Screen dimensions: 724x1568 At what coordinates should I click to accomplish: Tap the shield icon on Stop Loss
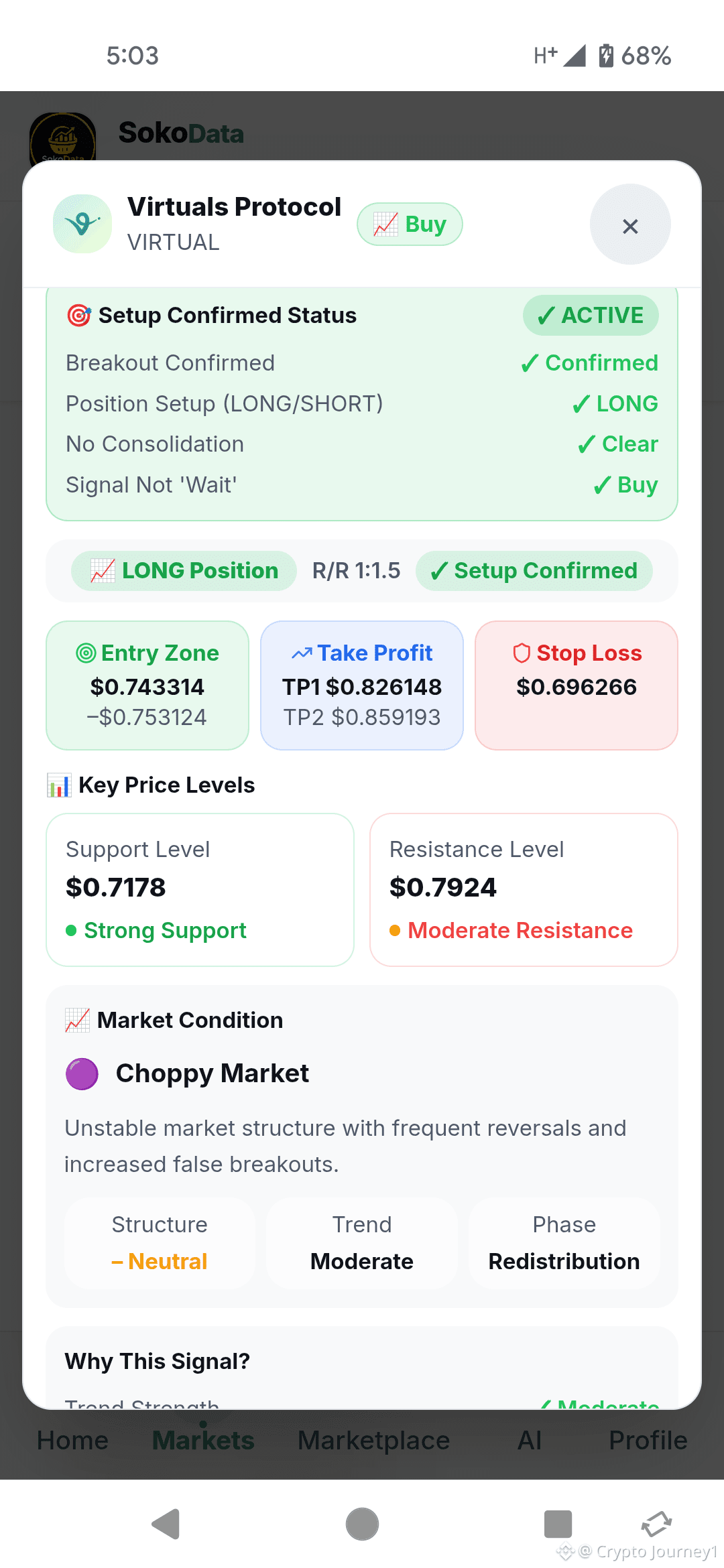click(522, 653)
